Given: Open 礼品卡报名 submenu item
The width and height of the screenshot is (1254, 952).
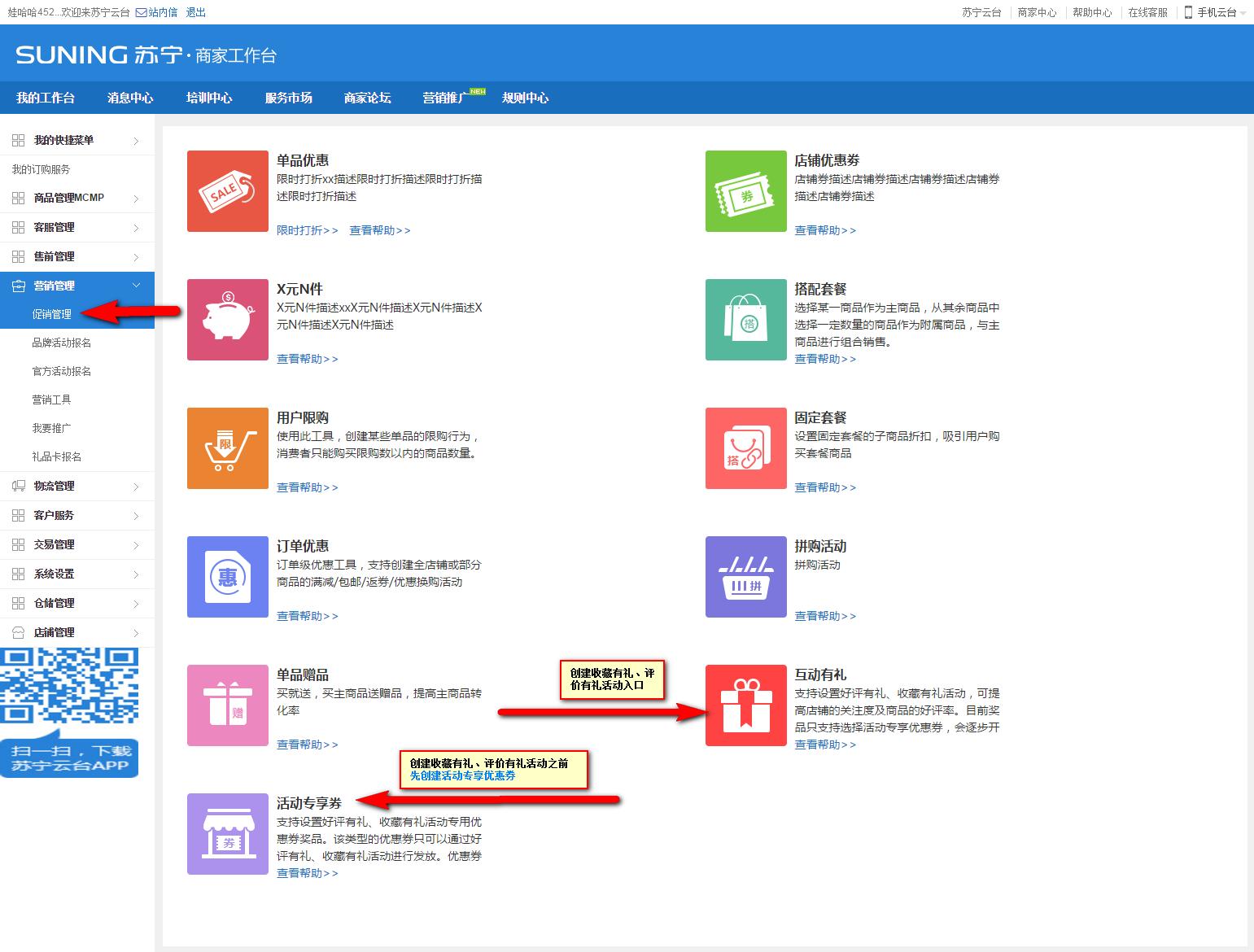Looking at the screenshot, I should pyautogui.click(x=57, y=456).
